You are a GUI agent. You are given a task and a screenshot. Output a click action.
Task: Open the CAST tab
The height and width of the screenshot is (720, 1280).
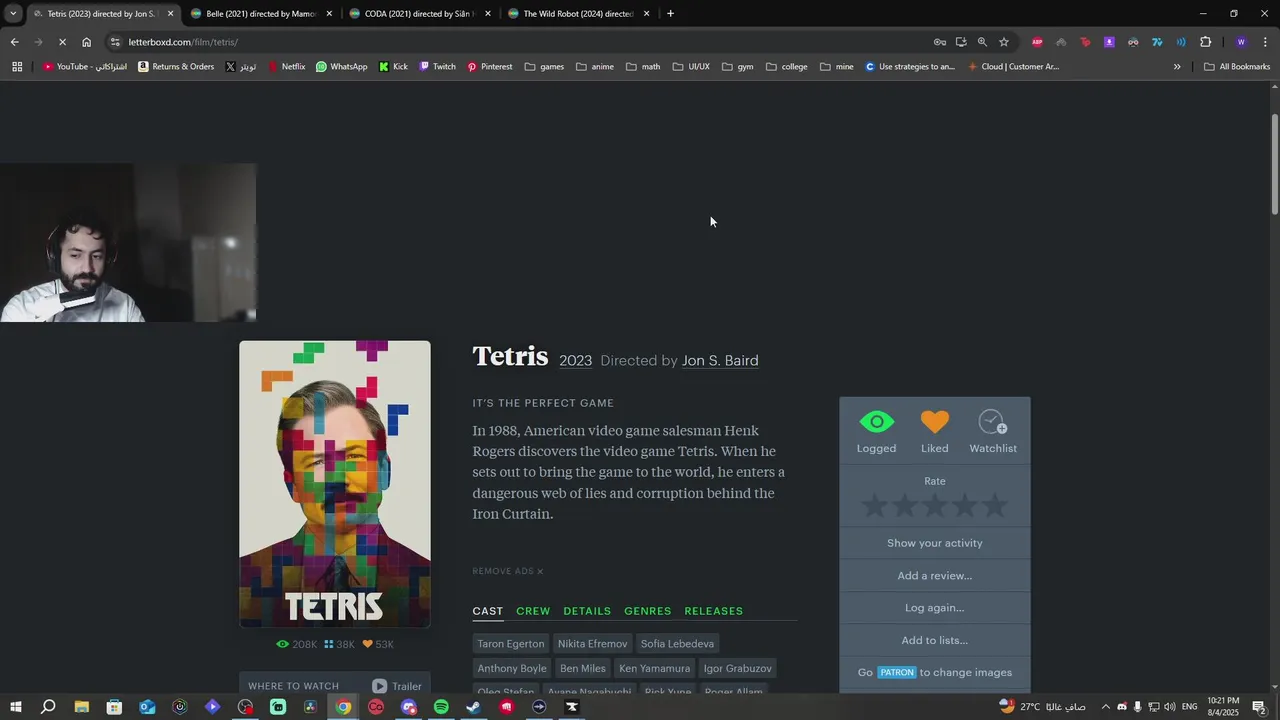click(488, 611)
